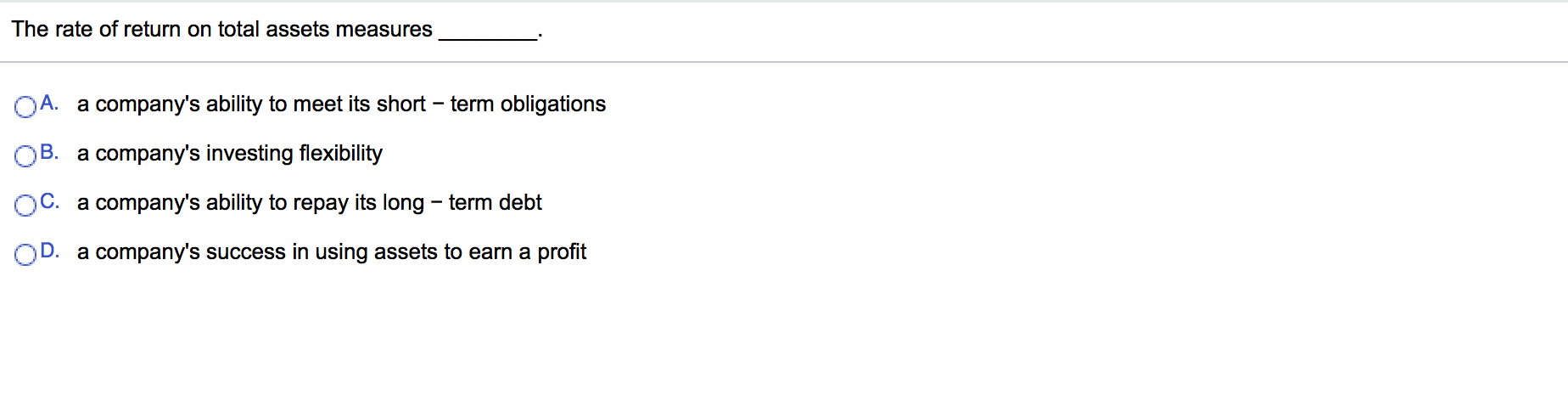Click the word "measures" in the question

pyautogui.click(x=384, y=30)
